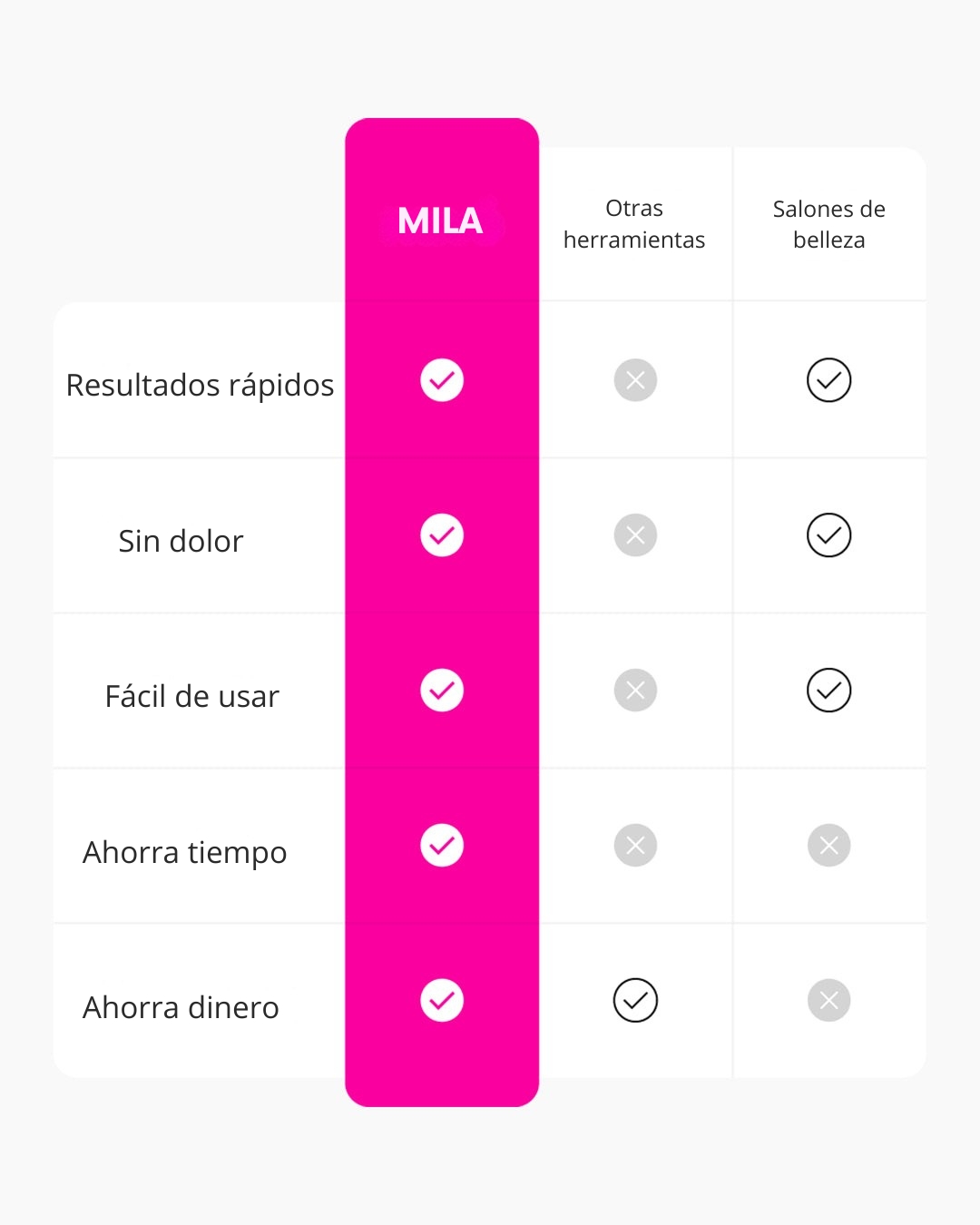The width and height of the screenshot is (980, 1225).
Task: Click the MILA checkmark for Ahorra tiempo
Action: pos(442,846)
